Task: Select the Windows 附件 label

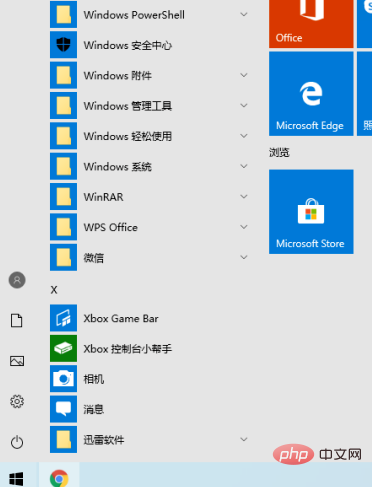Action: 118,76
